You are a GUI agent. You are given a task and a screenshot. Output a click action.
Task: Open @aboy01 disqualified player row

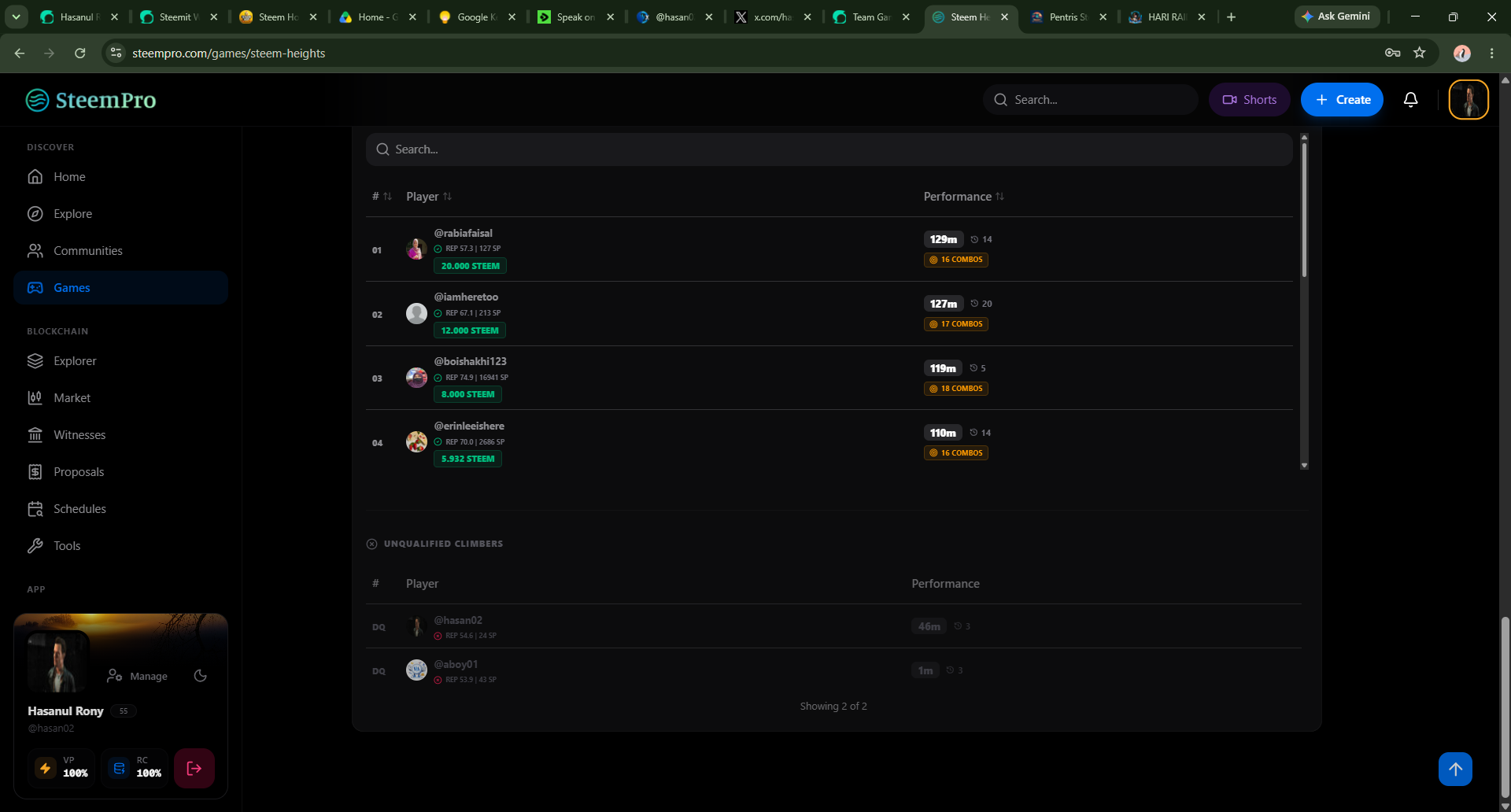833,670
